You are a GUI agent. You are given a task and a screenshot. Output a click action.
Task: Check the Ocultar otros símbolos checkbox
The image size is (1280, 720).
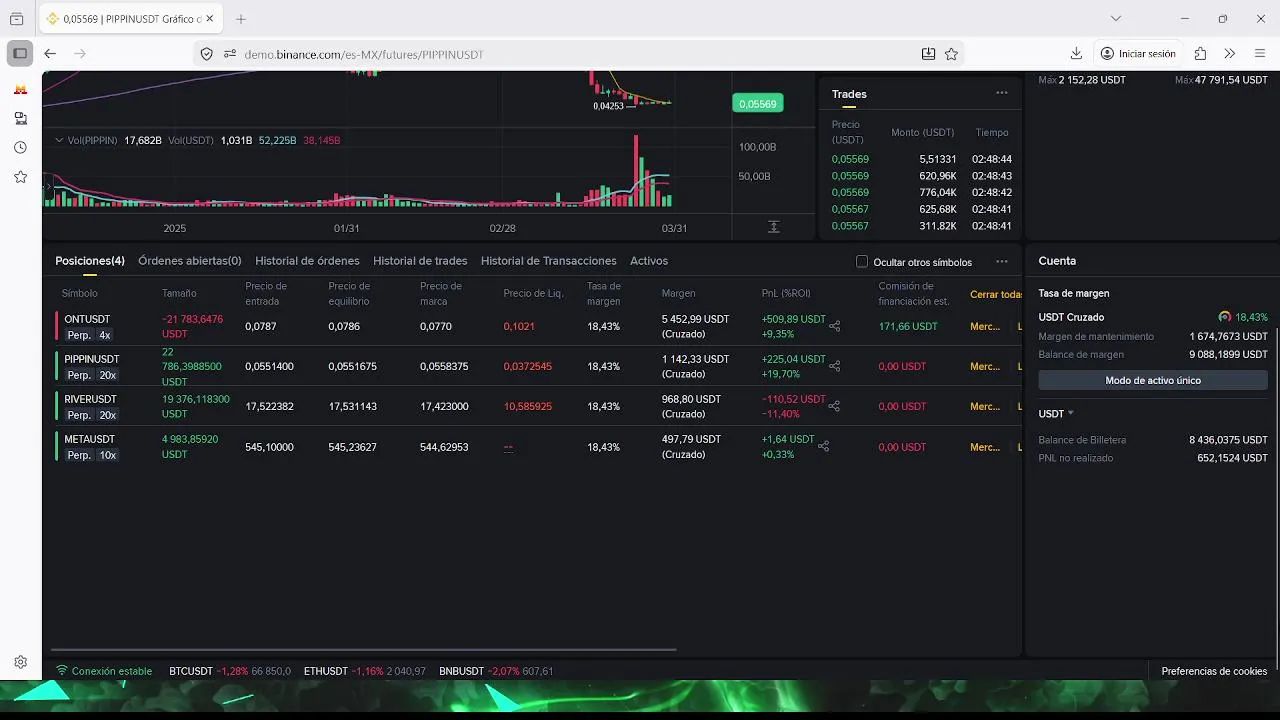pos(862,262)
